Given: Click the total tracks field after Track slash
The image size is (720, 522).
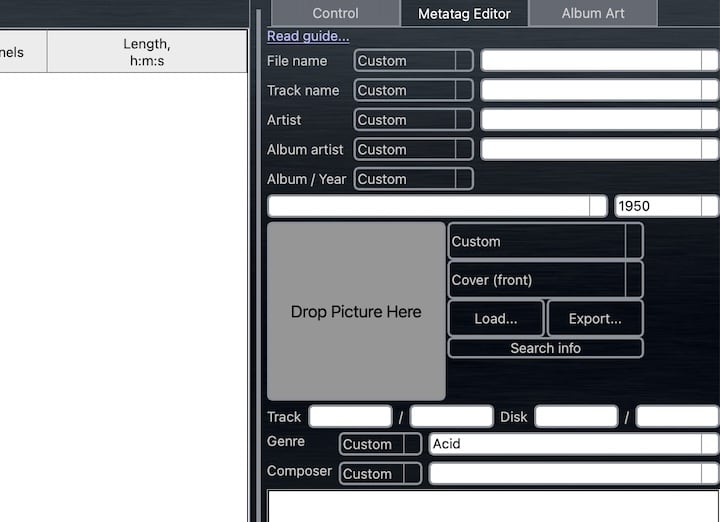Looking at the screenshot, I should click(451, 416).
